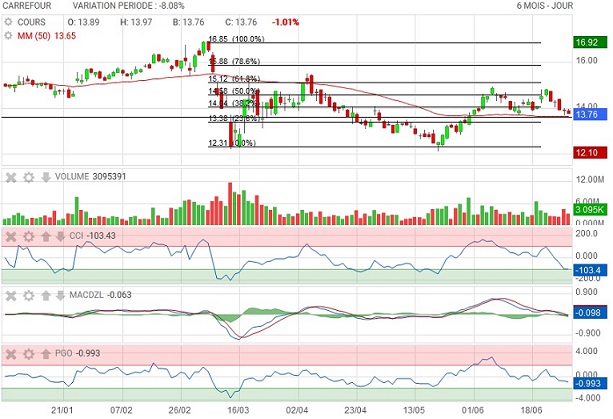613x419 pixels.
Task: Click the 6 MOIS - JOUR period label
Action: tap(545, 6)
